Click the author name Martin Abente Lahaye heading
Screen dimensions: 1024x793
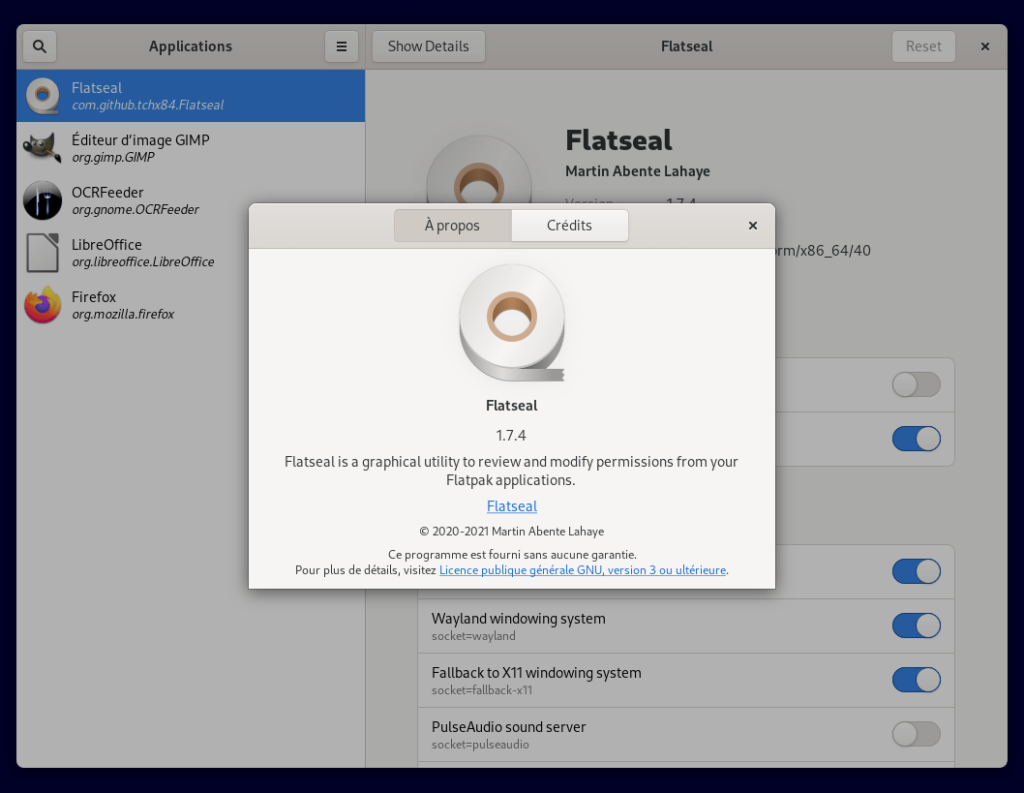[x=637, y=171]
